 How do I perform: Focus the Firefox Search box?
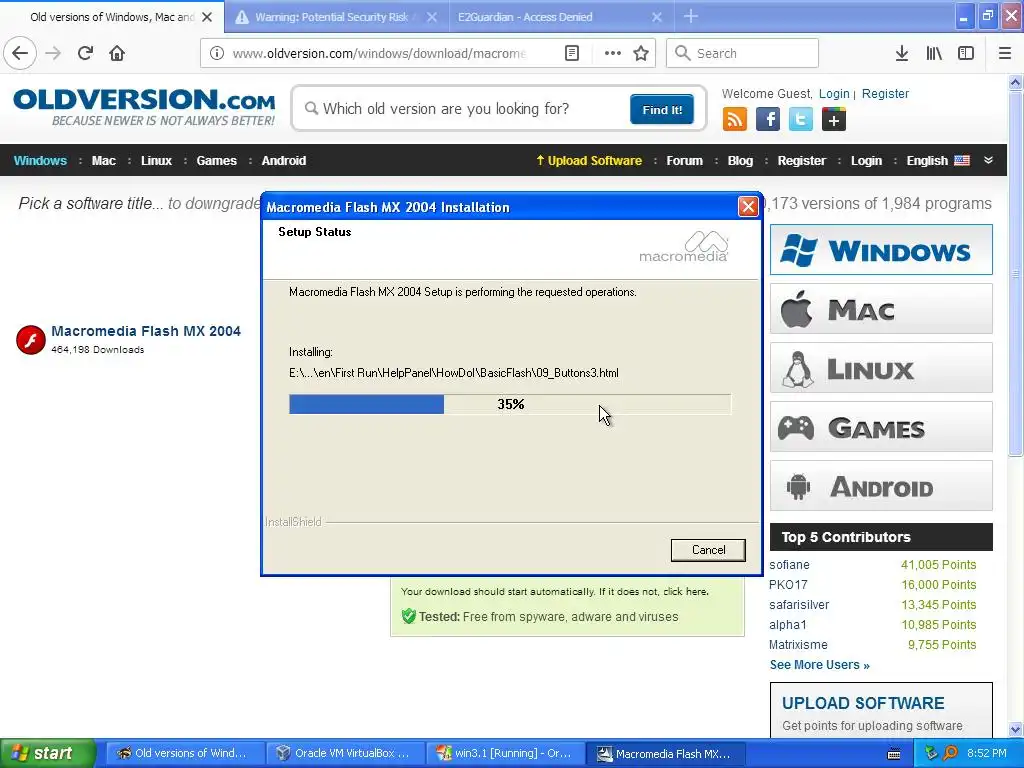coord(742,53)
